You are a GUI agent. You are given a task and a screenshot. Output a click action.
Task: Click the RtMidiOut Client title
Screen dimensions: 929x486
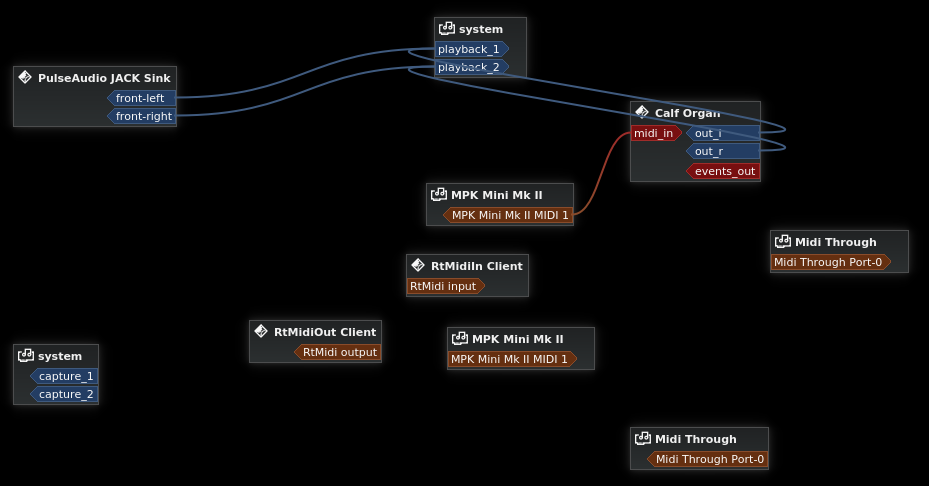pos(325,332)
